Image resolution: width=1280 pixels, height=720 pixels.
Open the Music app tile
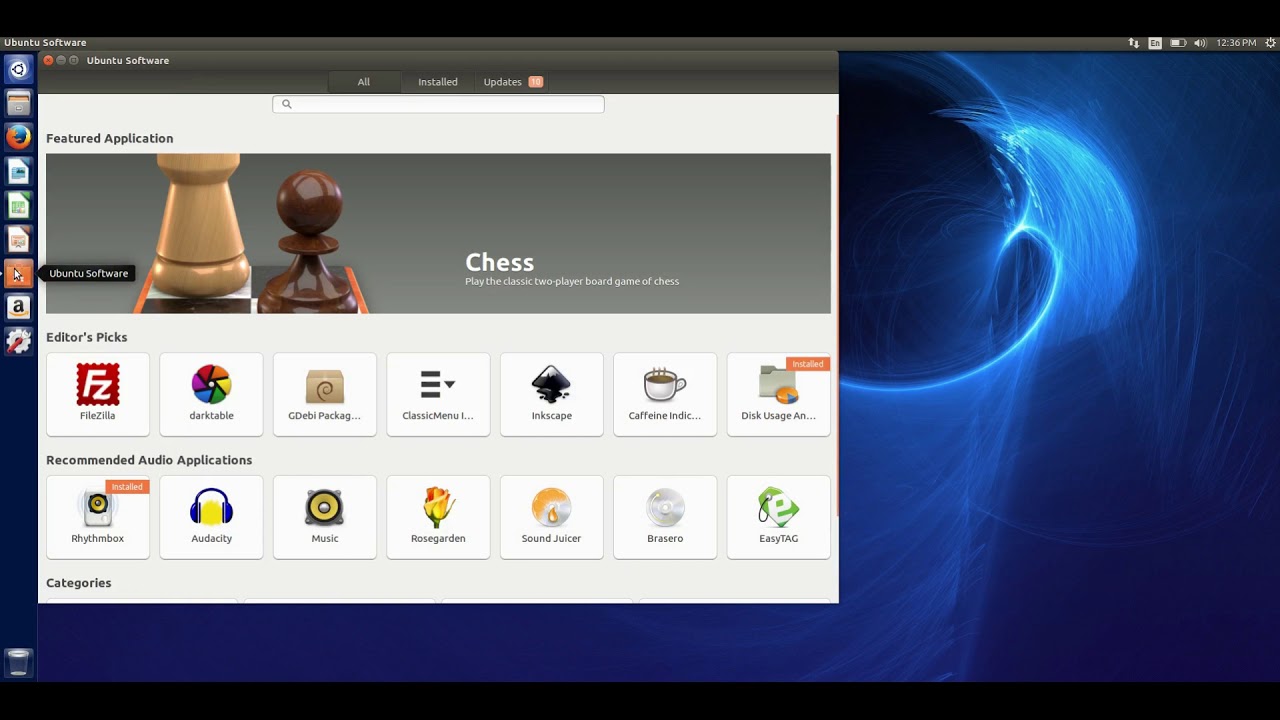pyautogui.click(x=325, y=517)
